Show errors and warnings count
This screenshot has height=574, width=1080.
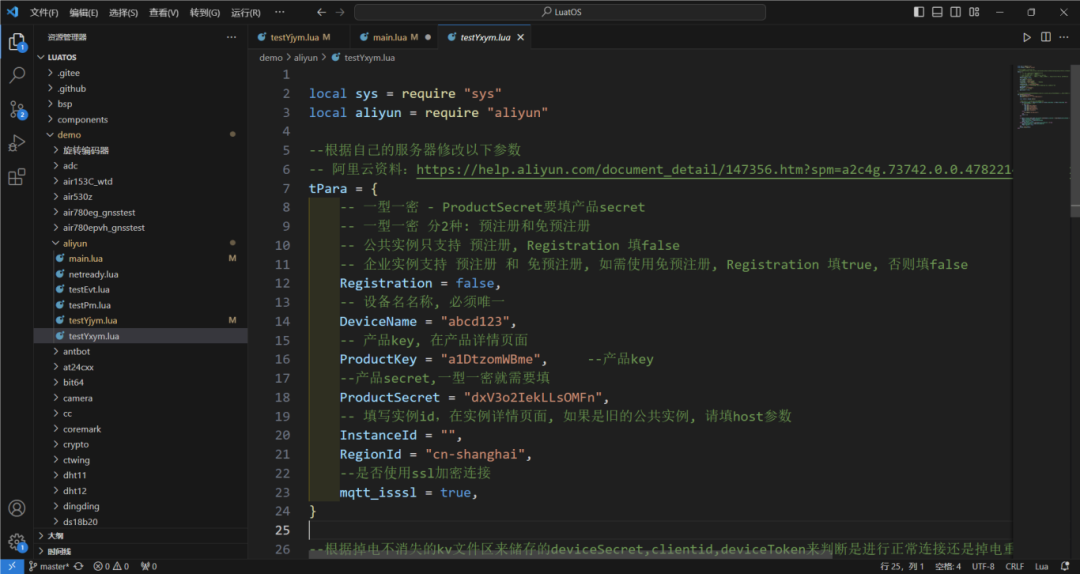[x=111, y=566]
